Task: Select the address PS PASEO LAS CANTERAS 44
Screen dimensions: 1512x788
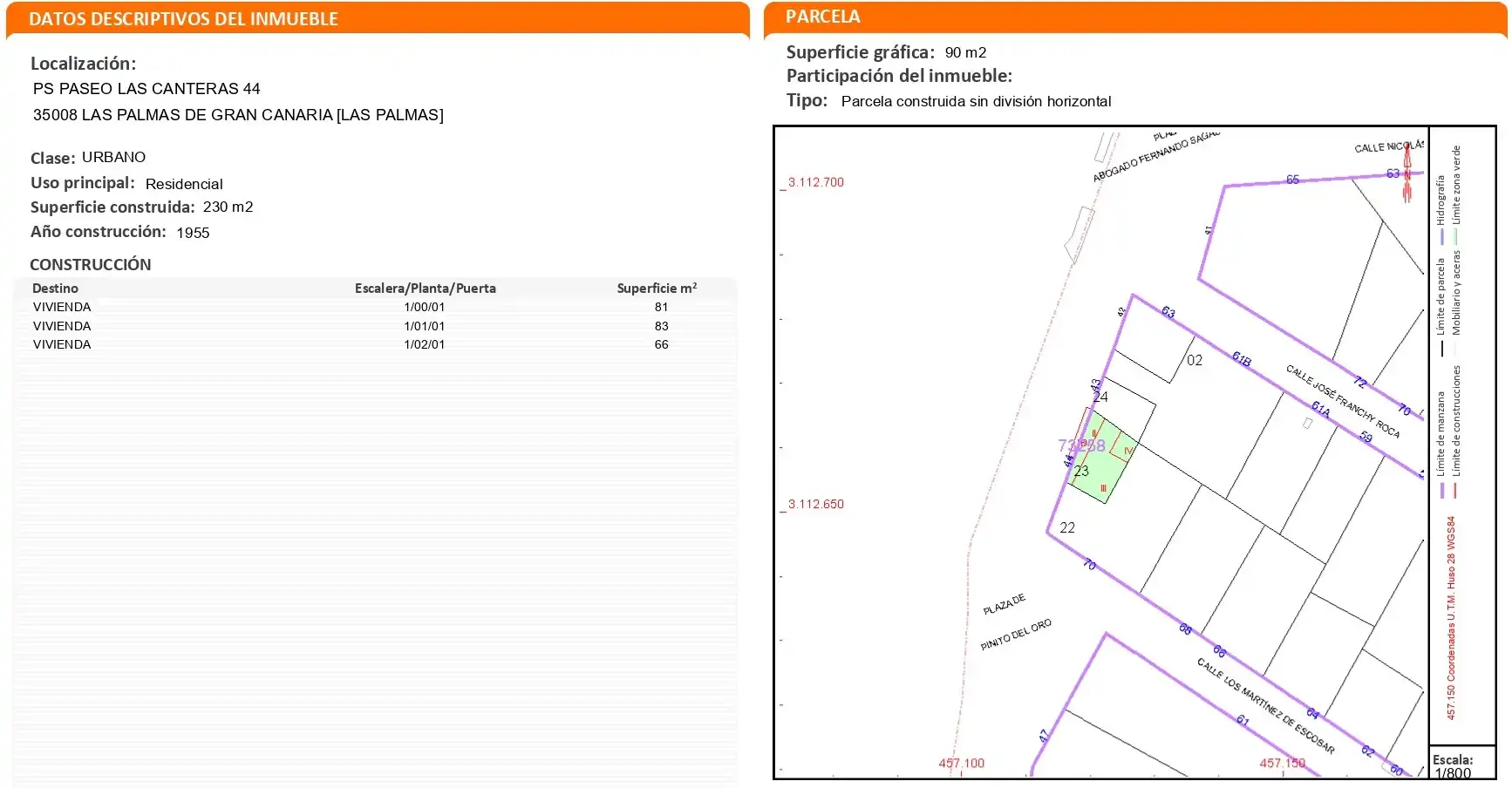Action: 146,89
